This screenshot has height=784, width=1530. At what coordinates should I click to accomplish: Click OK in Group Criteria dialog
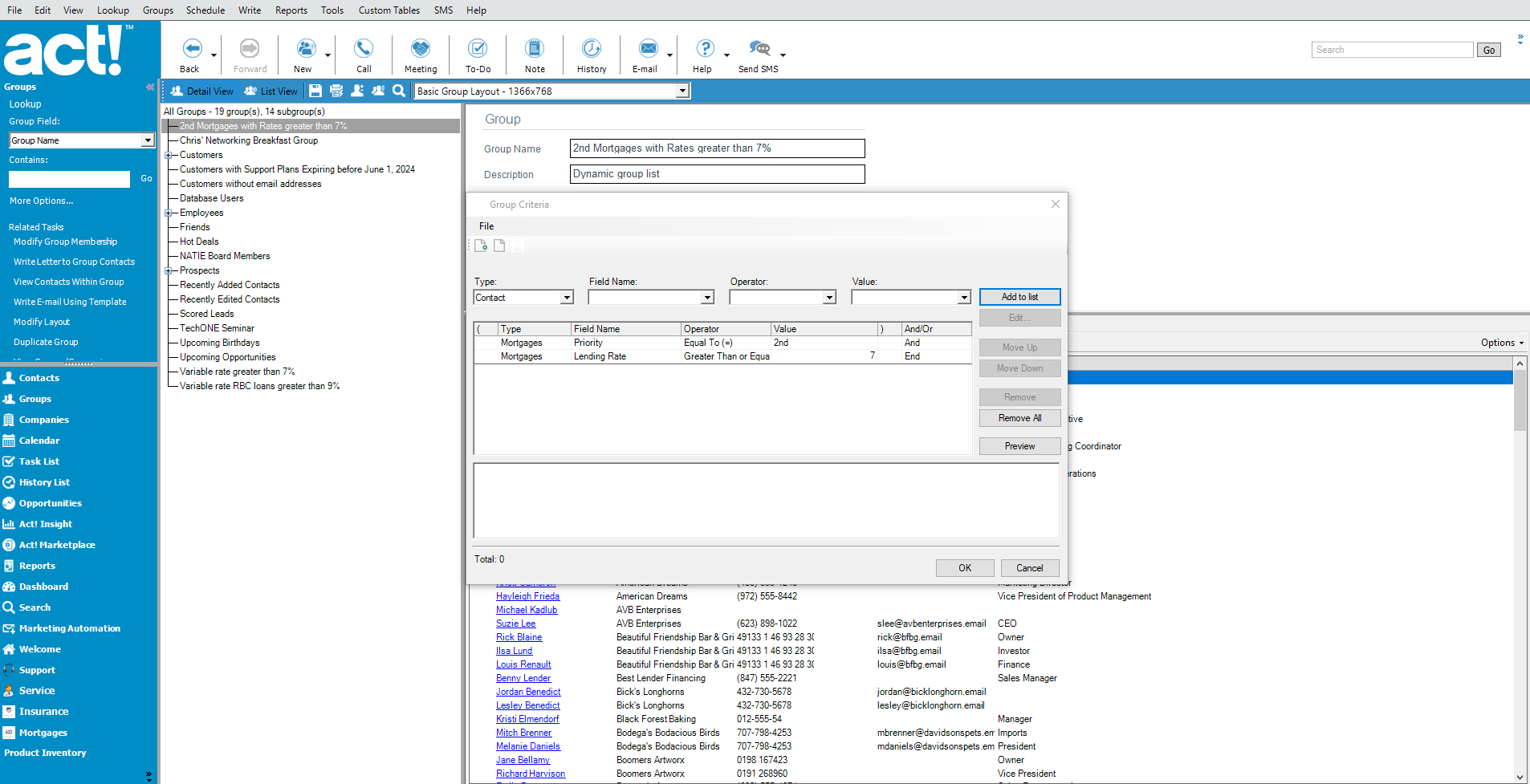click(965, 568)
